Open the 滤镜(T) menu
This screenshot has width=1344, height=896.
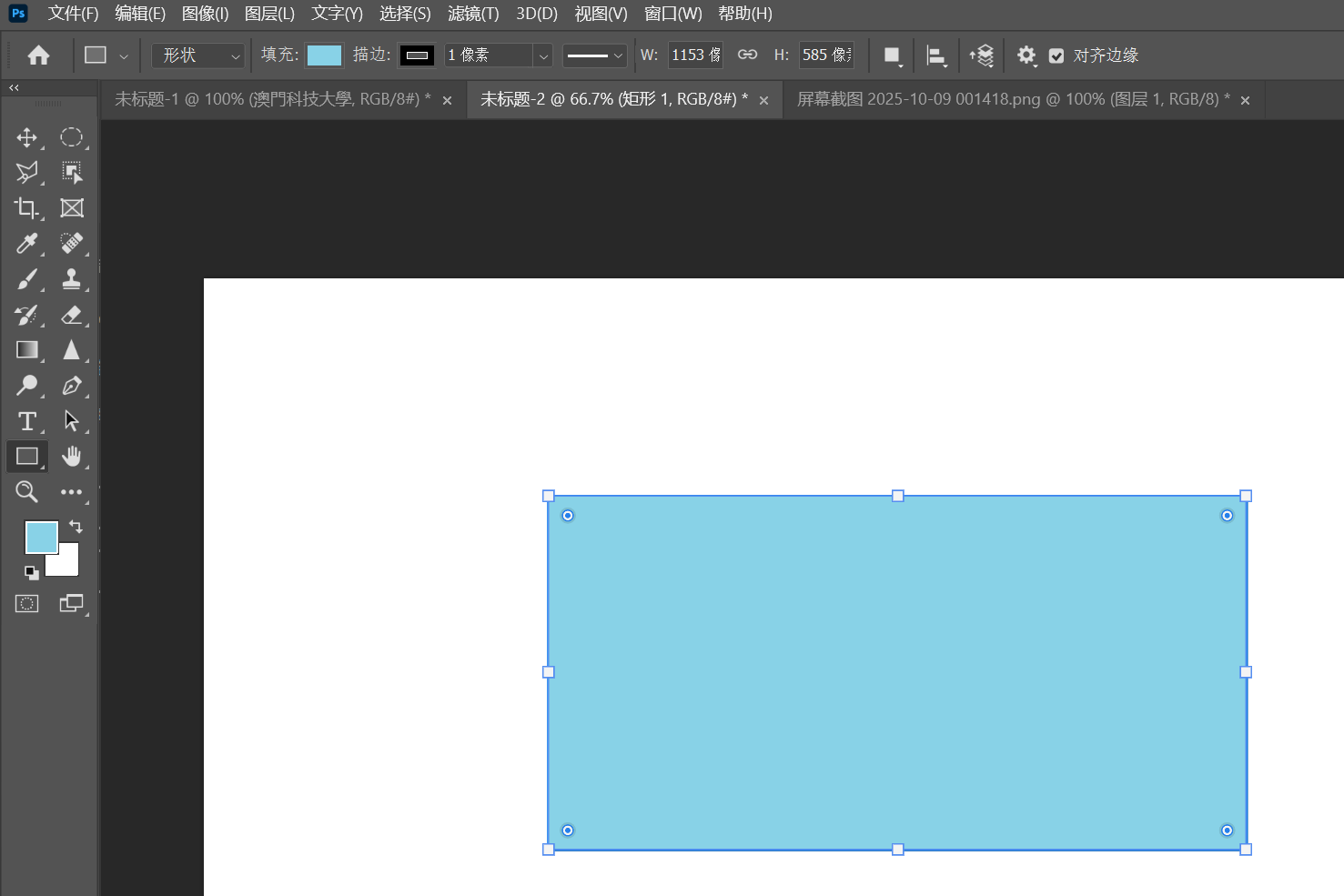473,14
